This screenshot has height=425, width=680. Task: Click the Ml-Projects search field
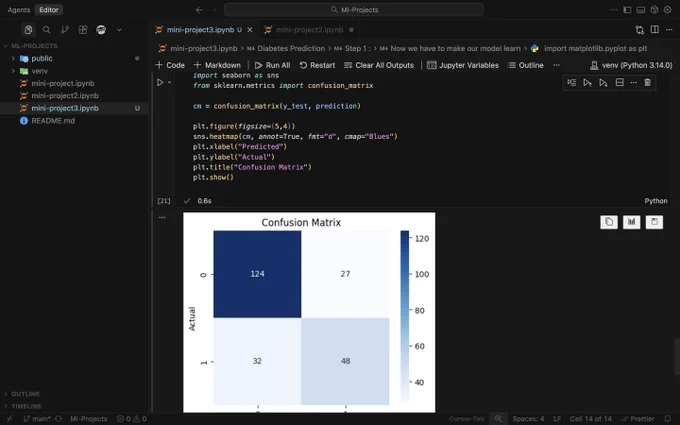(353, 10)
